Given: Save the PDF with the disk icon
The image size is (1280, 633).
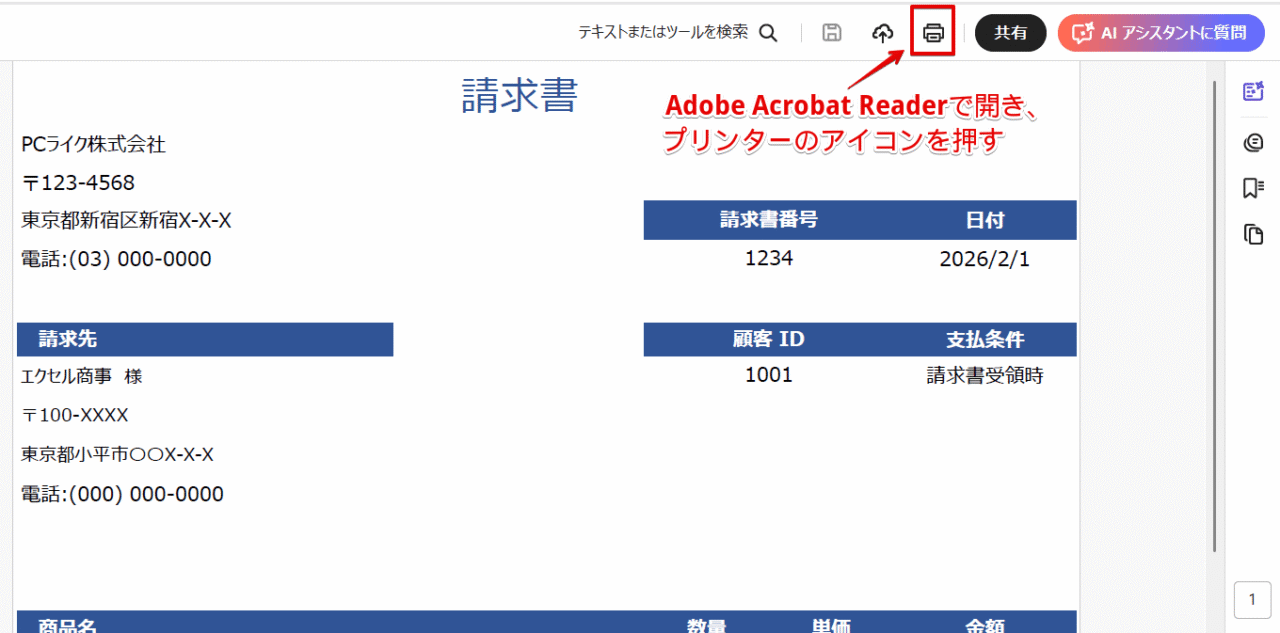Looking at the screenshot, I should [831, 32].
